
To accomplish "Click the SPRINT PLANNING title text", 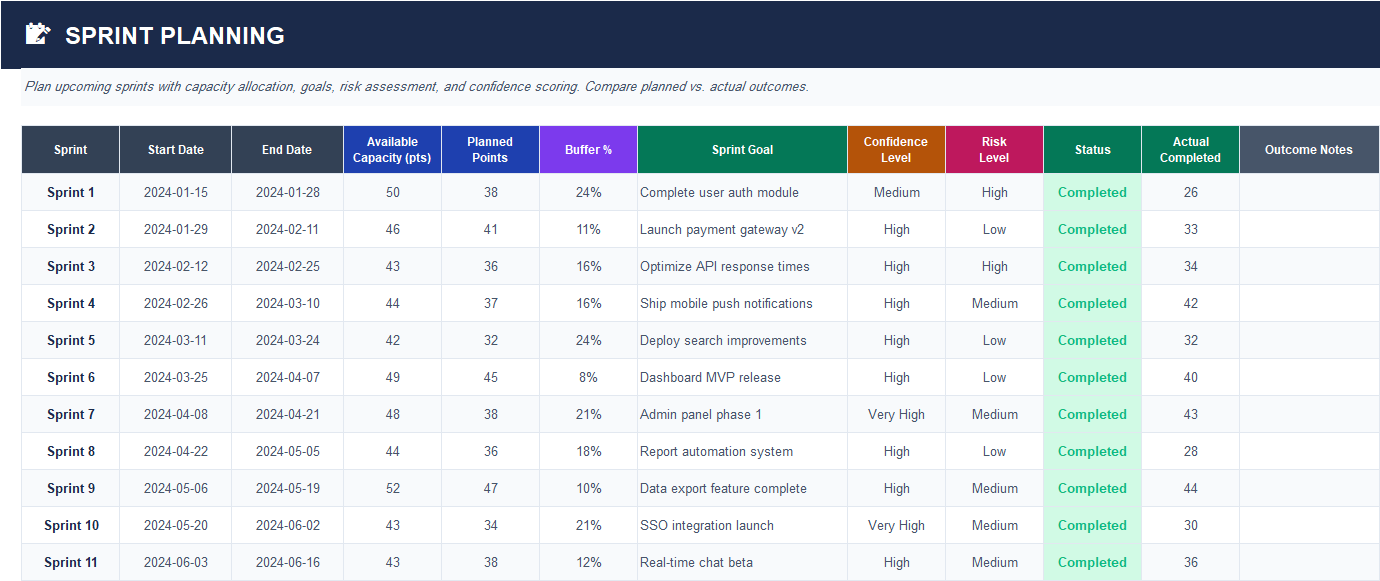I will click(175, 36).
